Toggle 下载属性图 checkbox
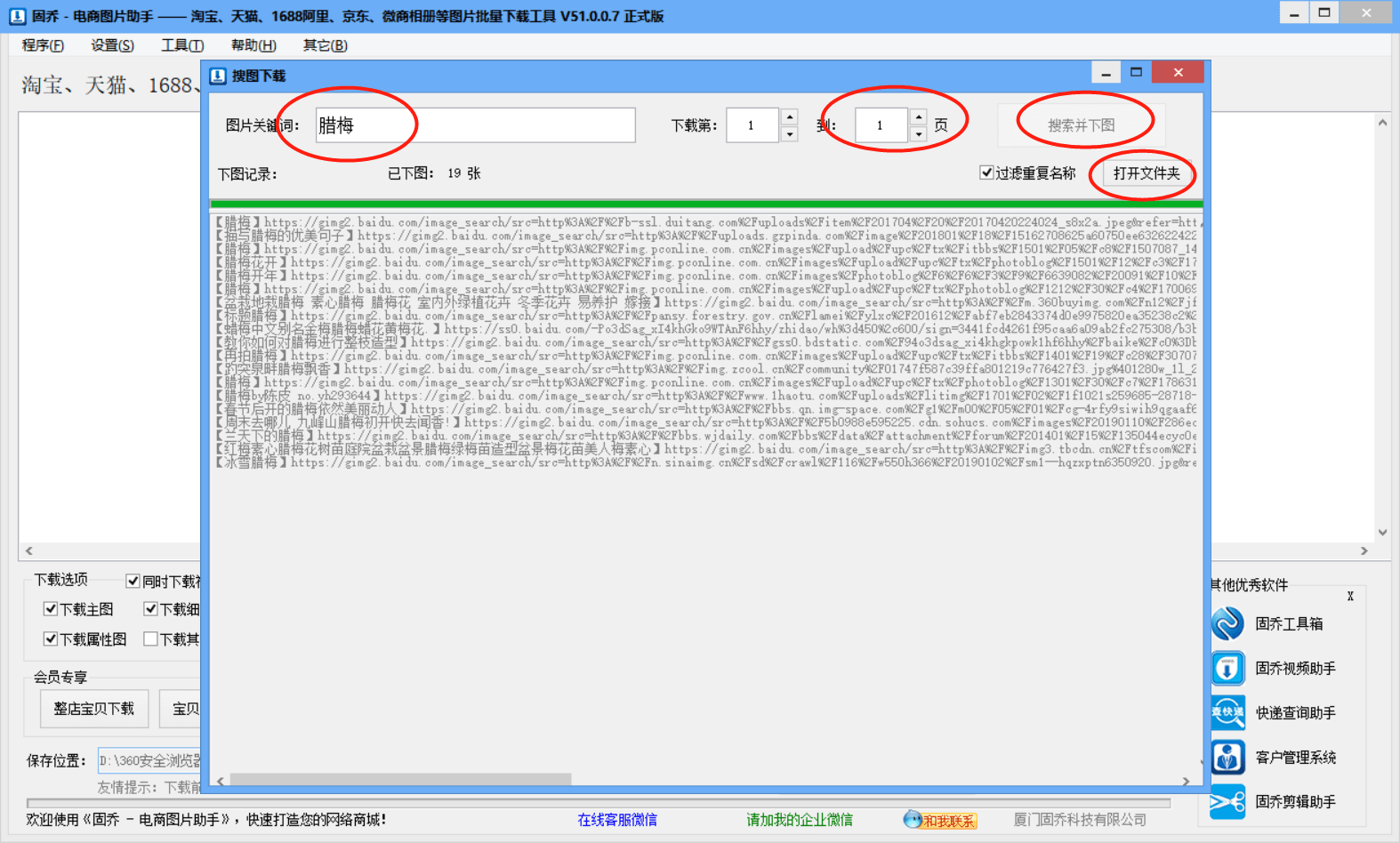 pos(51,638)
